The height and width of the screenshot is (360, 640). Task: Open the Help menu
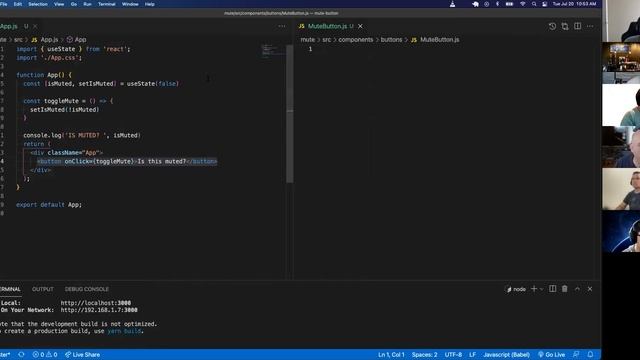coord(149,4)
